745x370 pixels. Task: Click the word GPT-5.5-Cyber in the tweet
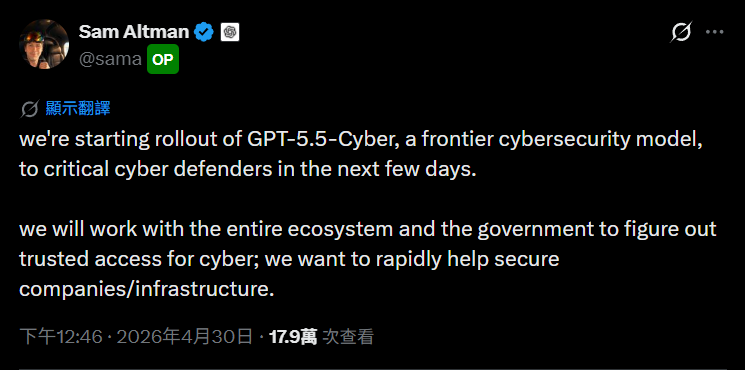point(322,142)
